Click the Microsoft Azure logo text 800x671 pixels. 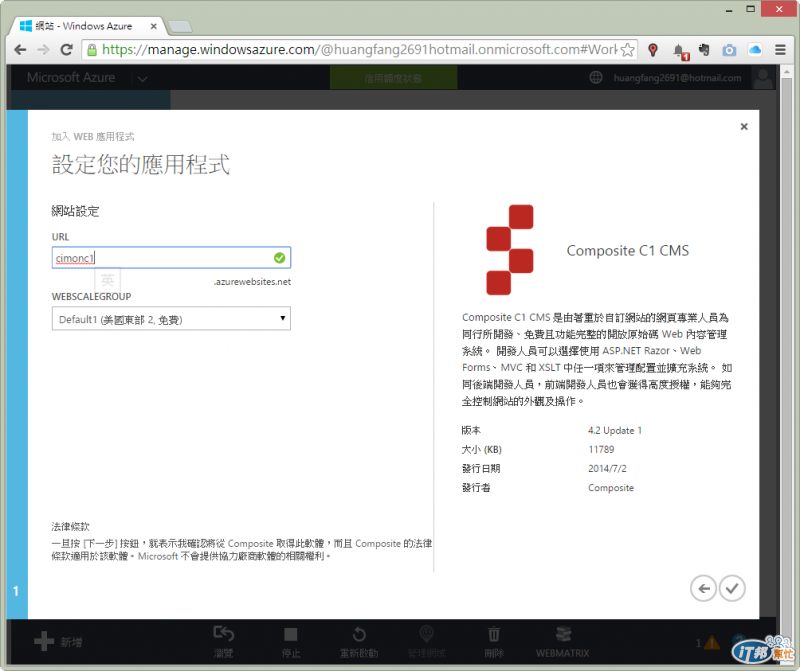71,78
